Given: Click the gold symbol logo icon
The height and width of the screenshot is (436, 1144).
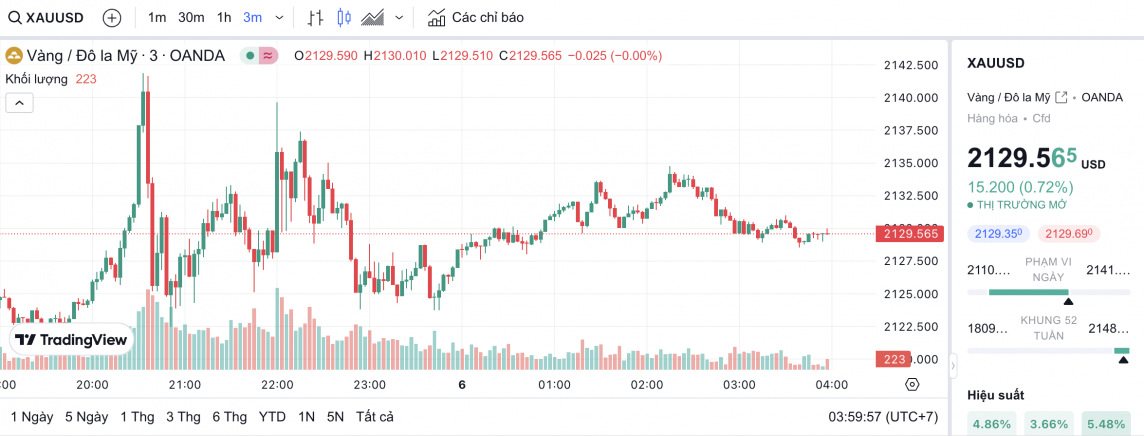Looking at the screenshot, I should tap(14, 55).
